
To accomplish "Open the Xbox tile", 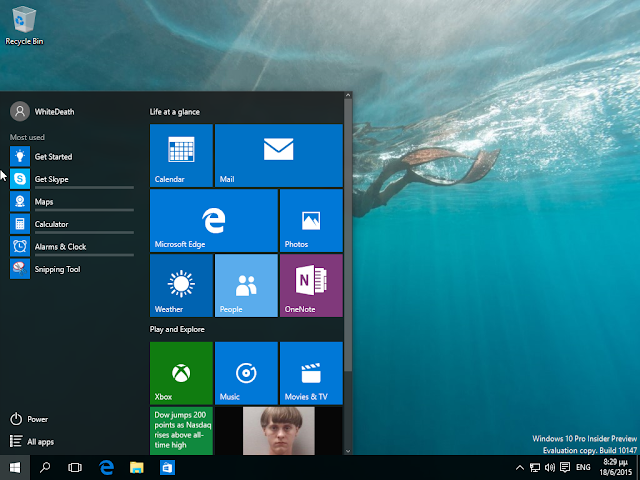I will pos(181,373).
